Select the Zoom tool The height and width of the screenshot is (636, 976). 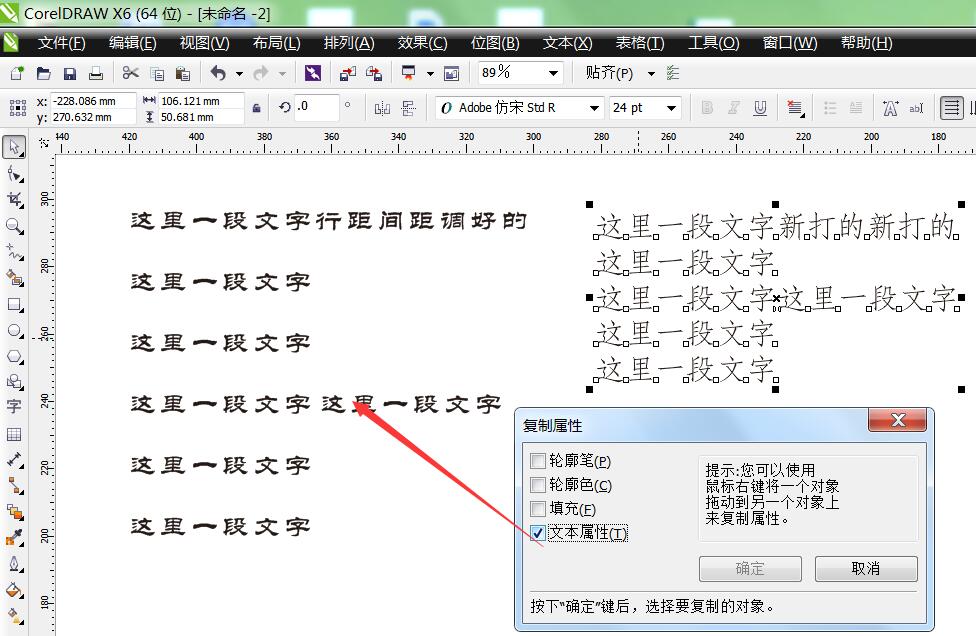point(14,226)
